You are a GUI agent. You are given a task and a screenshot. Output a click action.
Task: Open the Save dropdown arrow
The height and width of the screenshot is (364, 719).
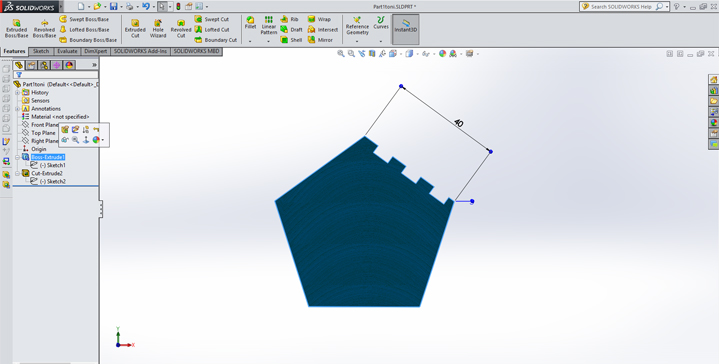(121, 7)
